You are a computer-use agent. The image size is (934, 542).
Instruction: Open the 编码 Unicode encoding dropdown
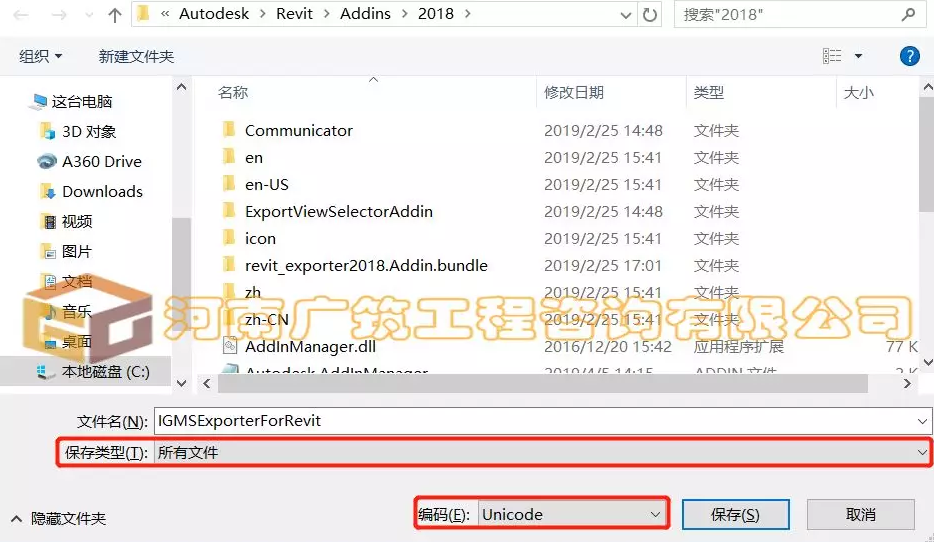[571, 514]
